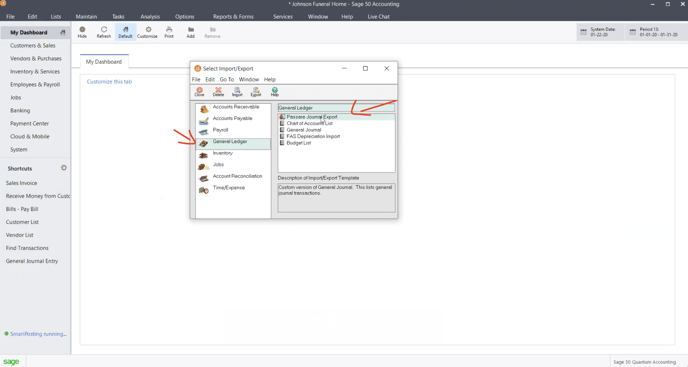Open the Maintain menu
The image size is (688, 367).
click(86, 17)
